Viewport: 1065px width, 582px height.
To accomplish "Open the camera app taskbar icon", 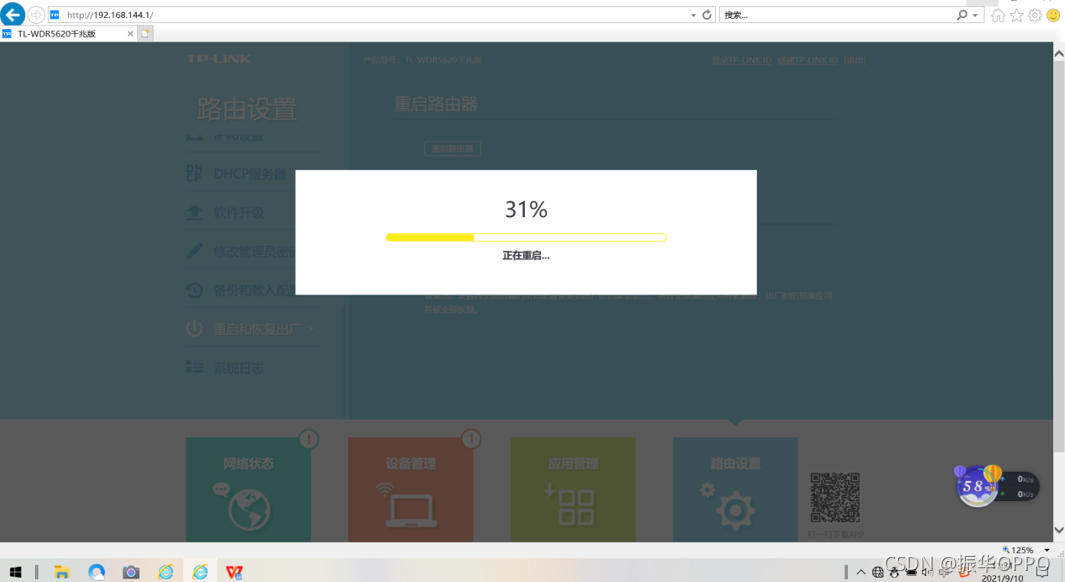I will coord(131,572).
